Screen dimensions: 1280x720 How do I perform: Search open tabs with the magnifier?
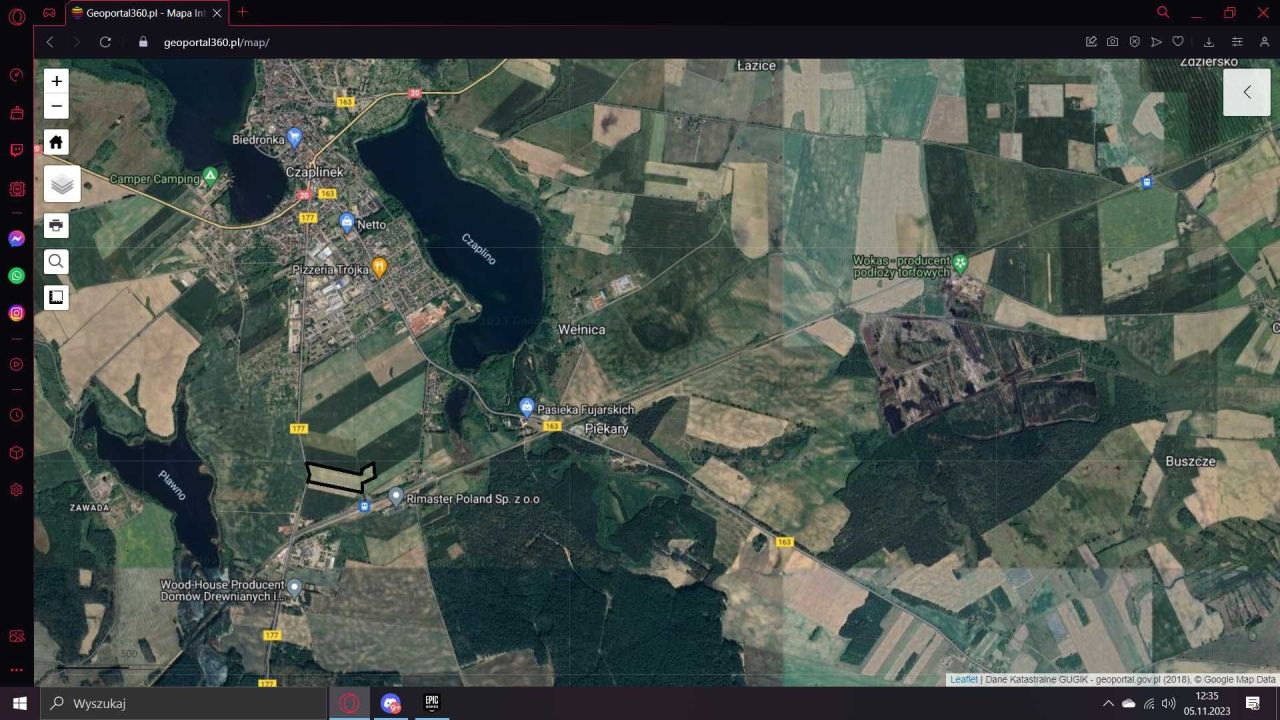point(1163,12)
